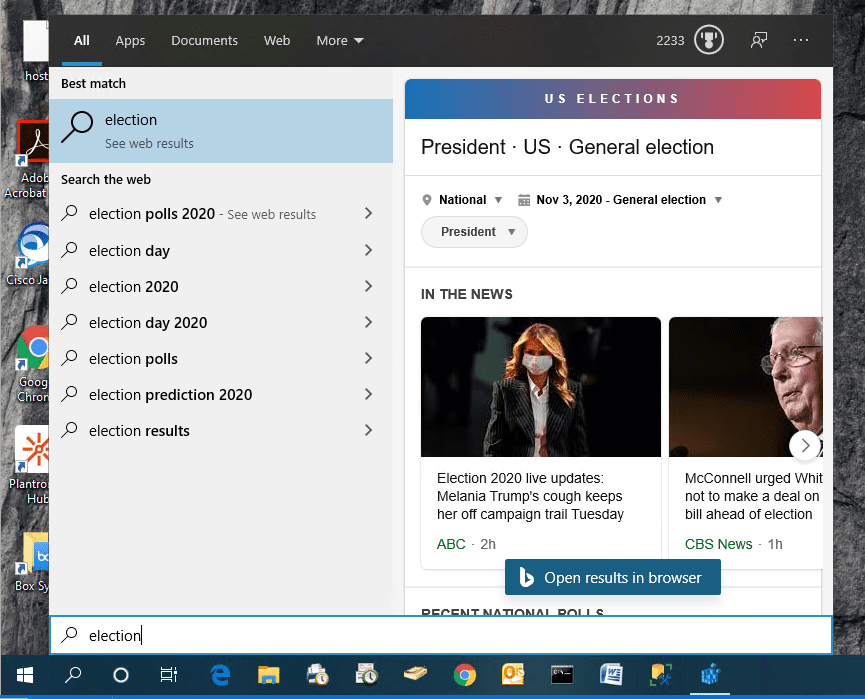Click the Windows Start button
The image size is (865, 699).
tap(25, 675)
